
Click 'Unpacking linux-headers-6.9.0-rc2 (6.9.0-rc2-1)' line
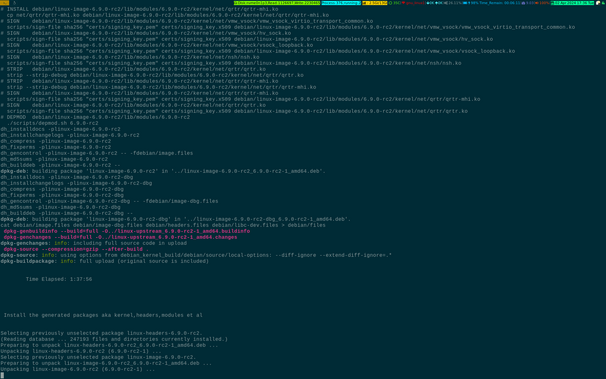(x=81, y=352)
